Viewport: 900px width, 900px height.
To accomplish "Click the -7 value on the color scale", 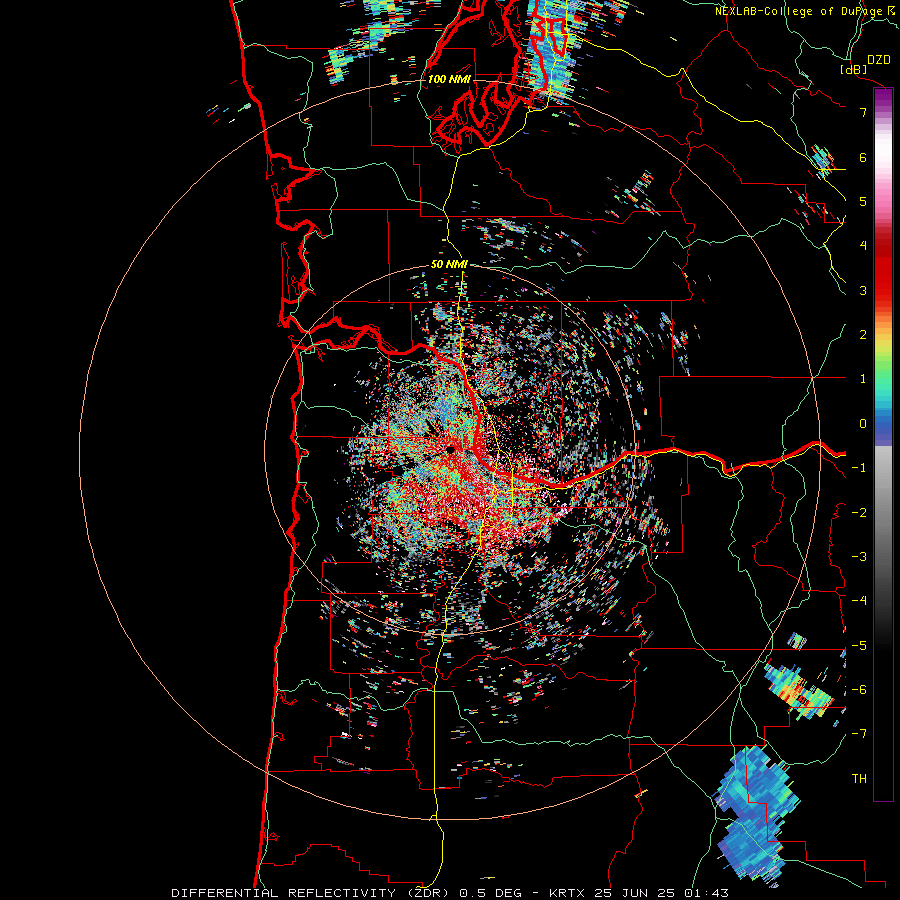I will point(859,734).
